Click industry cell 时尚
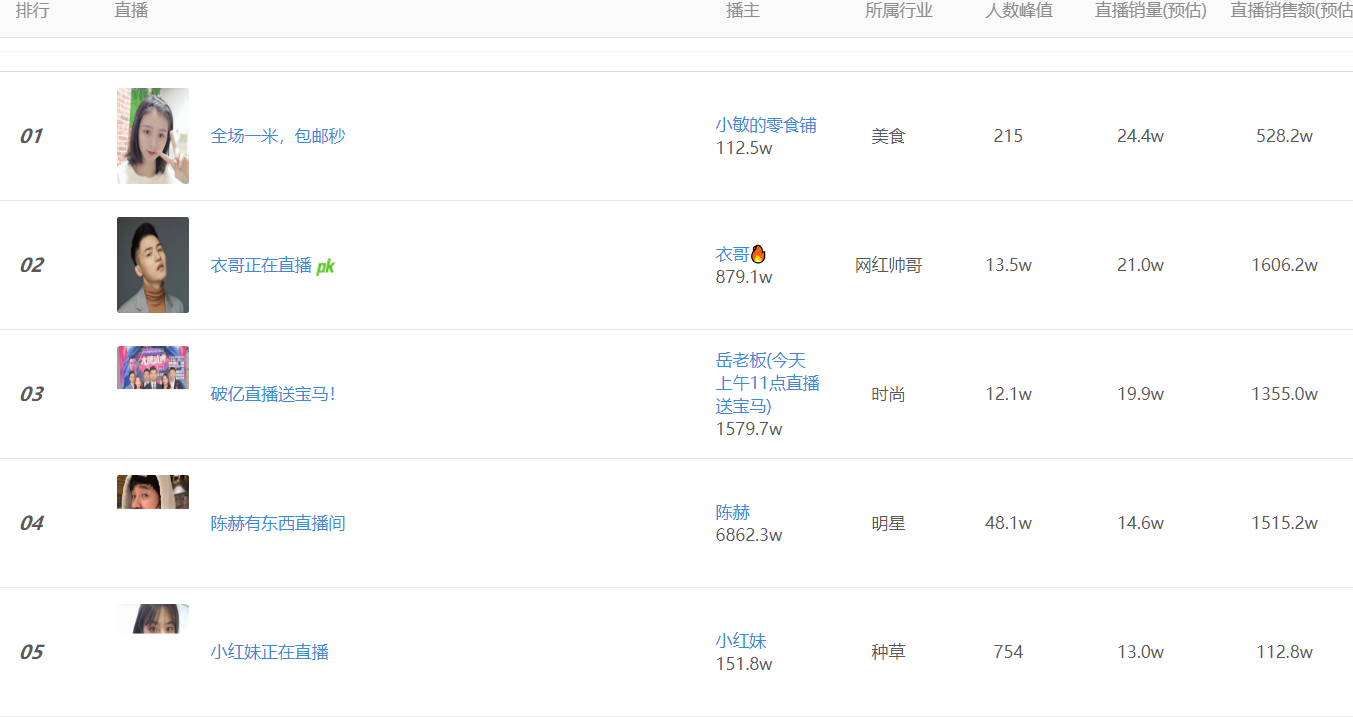 pos(888,394)
